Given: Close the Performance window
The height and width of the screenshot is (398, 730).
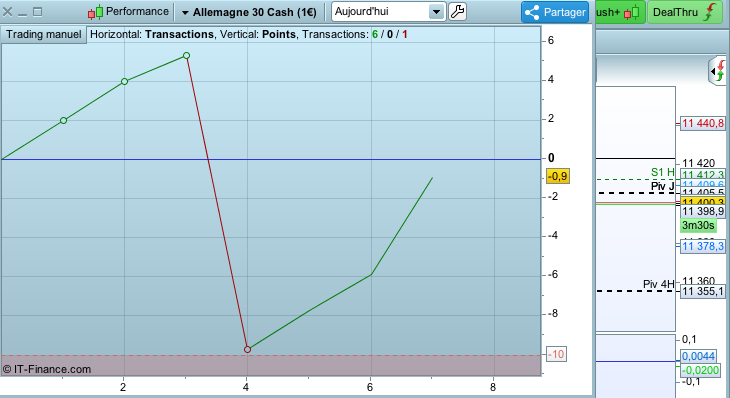Looking at the screenshot, I should 7,12.
